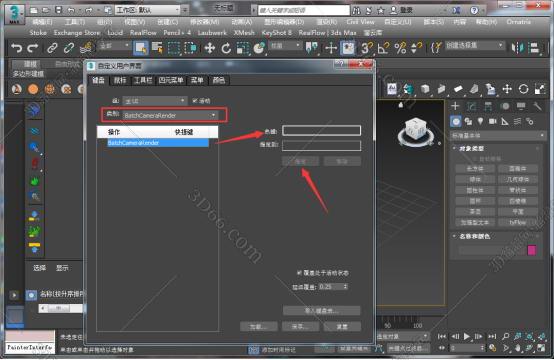The width and height of the screenshot is (554, 360).
Task: Select the Lights category icon
Action: pos(480,121)
